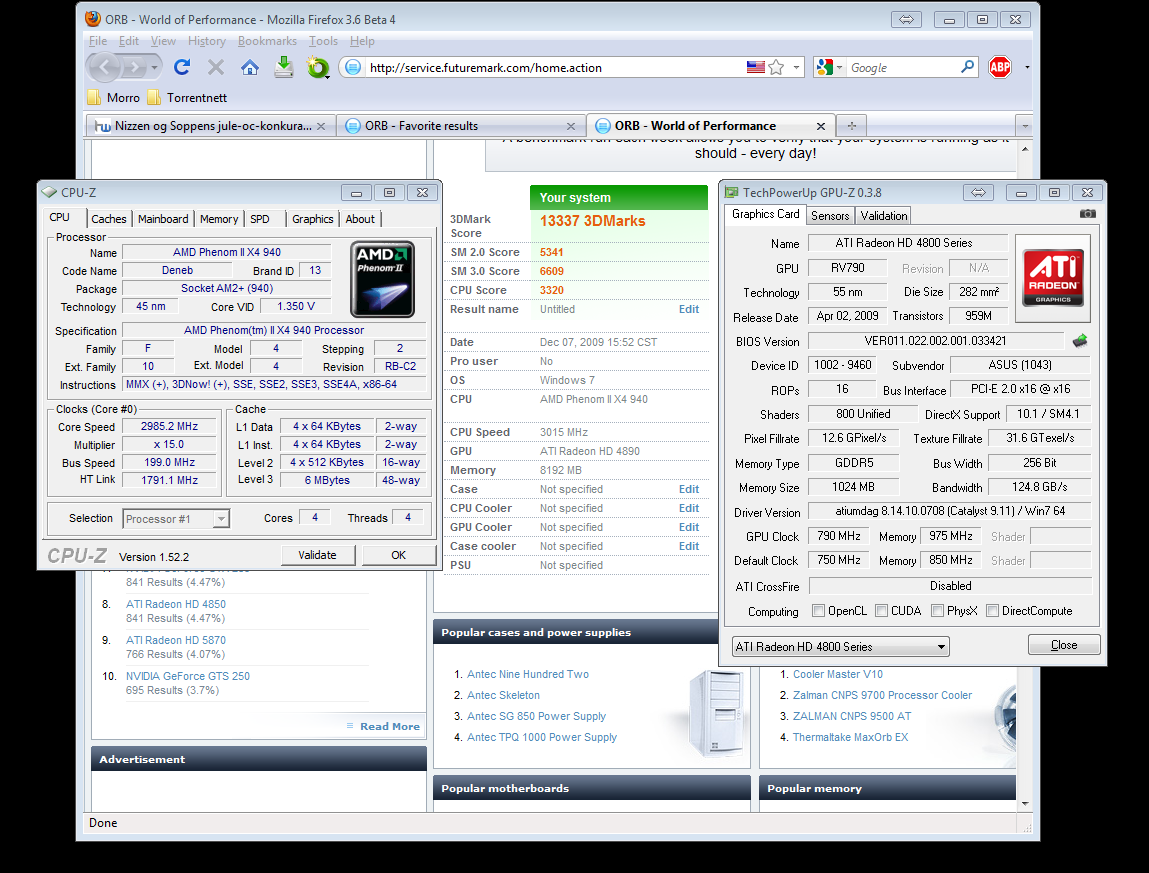Click the bookmark star in address bar
Viewport: 1149px width, 873px height.
click(776, 67)
